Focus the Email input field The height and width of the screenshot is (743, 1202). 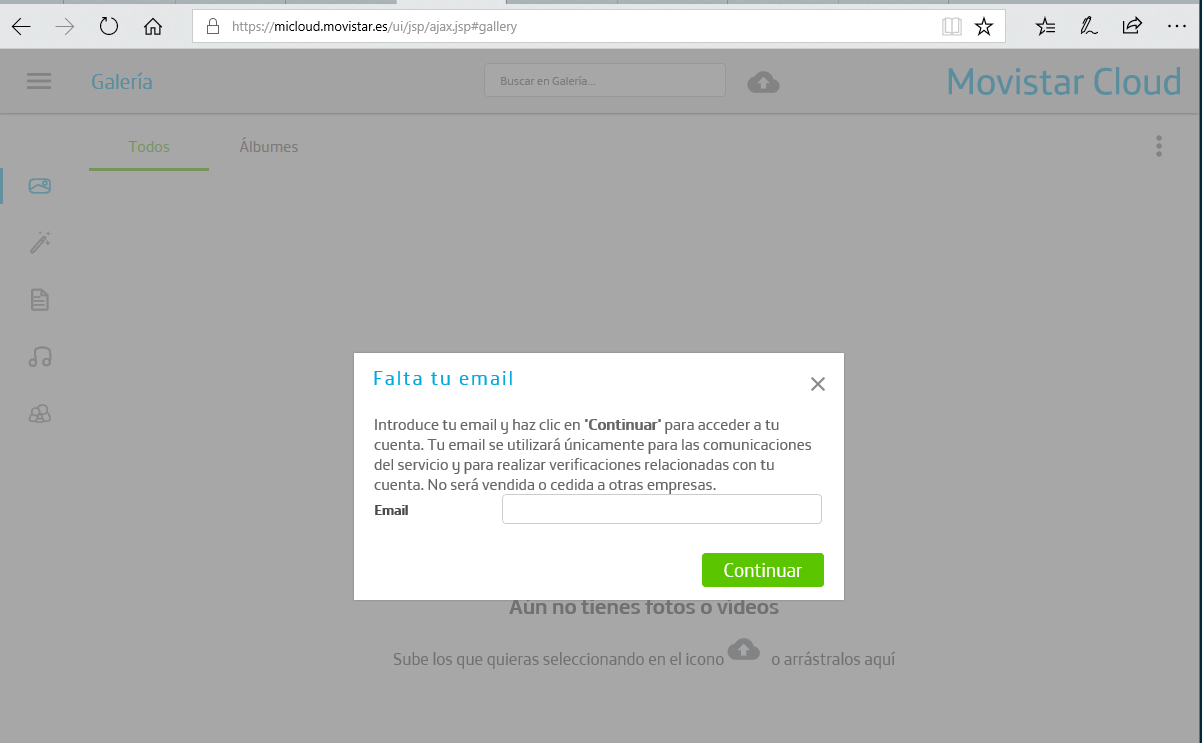point(661,510)
